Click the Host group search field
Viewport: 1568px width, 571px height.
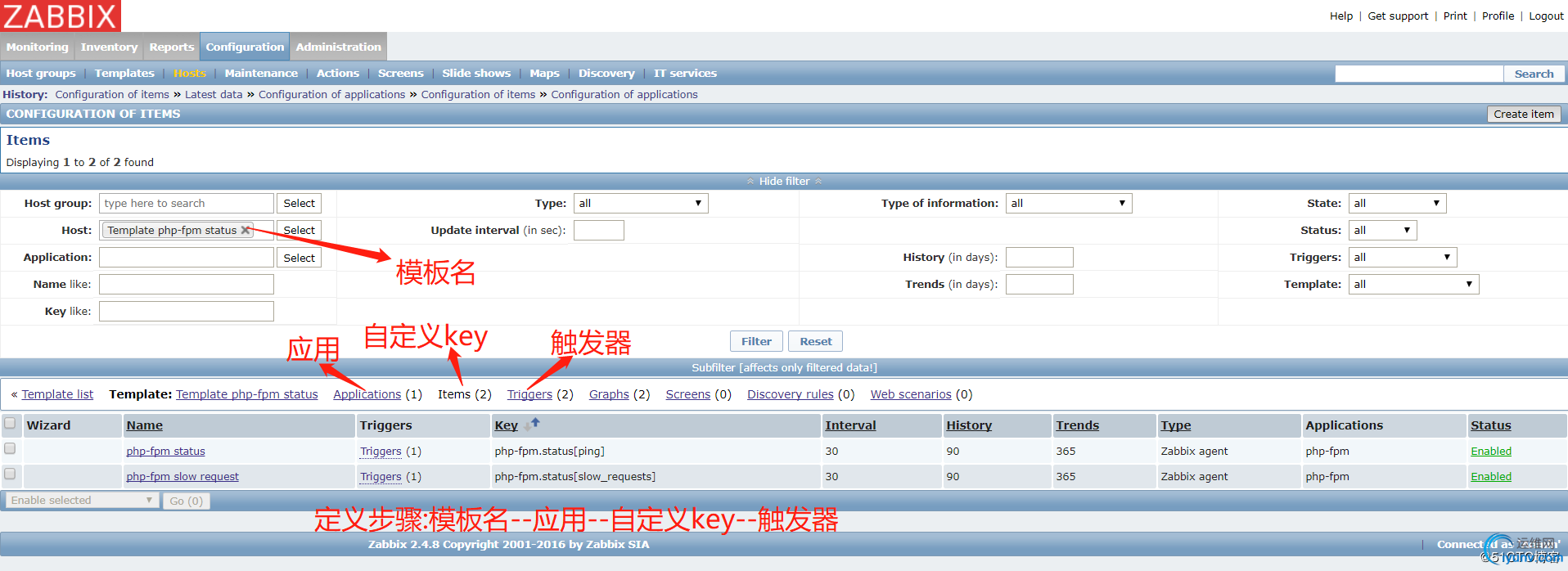(x=187, y=203)
